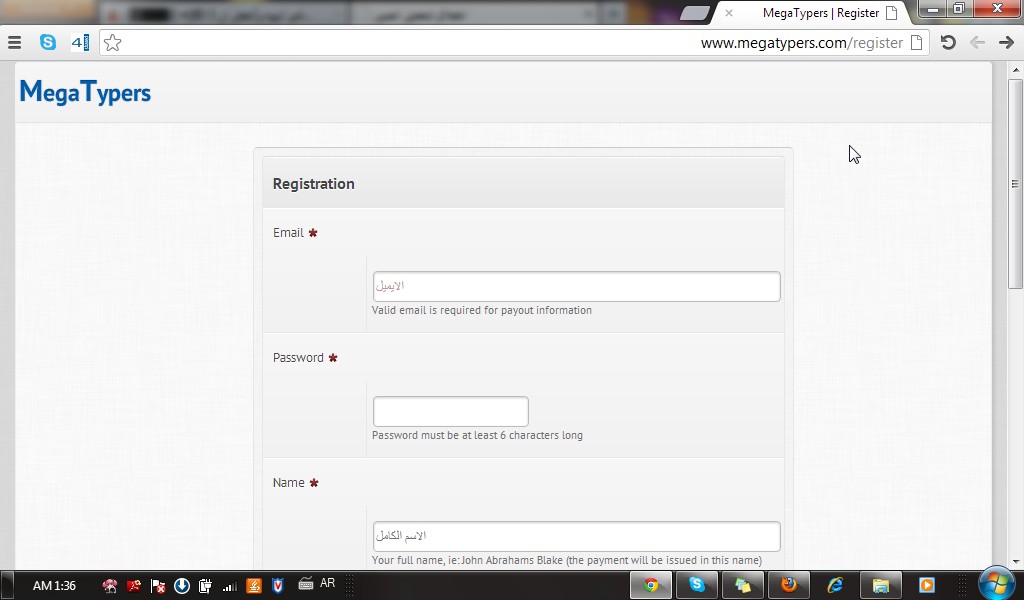The image size is (1024, 600).
Task: Bookmark this page with the star icon
Action: coord(113,43)
